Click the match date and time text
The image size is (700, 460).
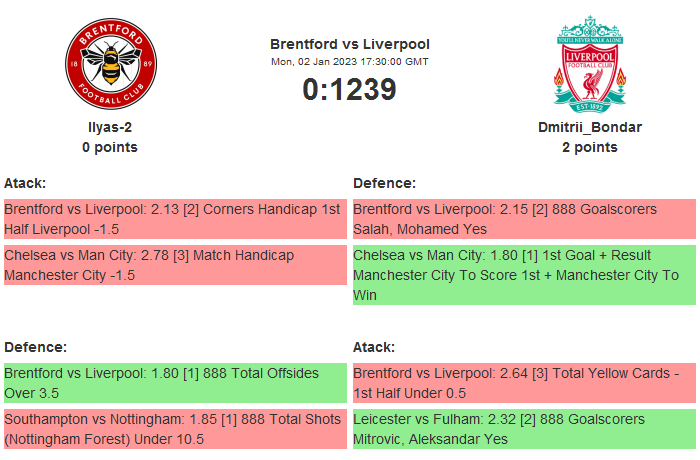coord(350,61)
